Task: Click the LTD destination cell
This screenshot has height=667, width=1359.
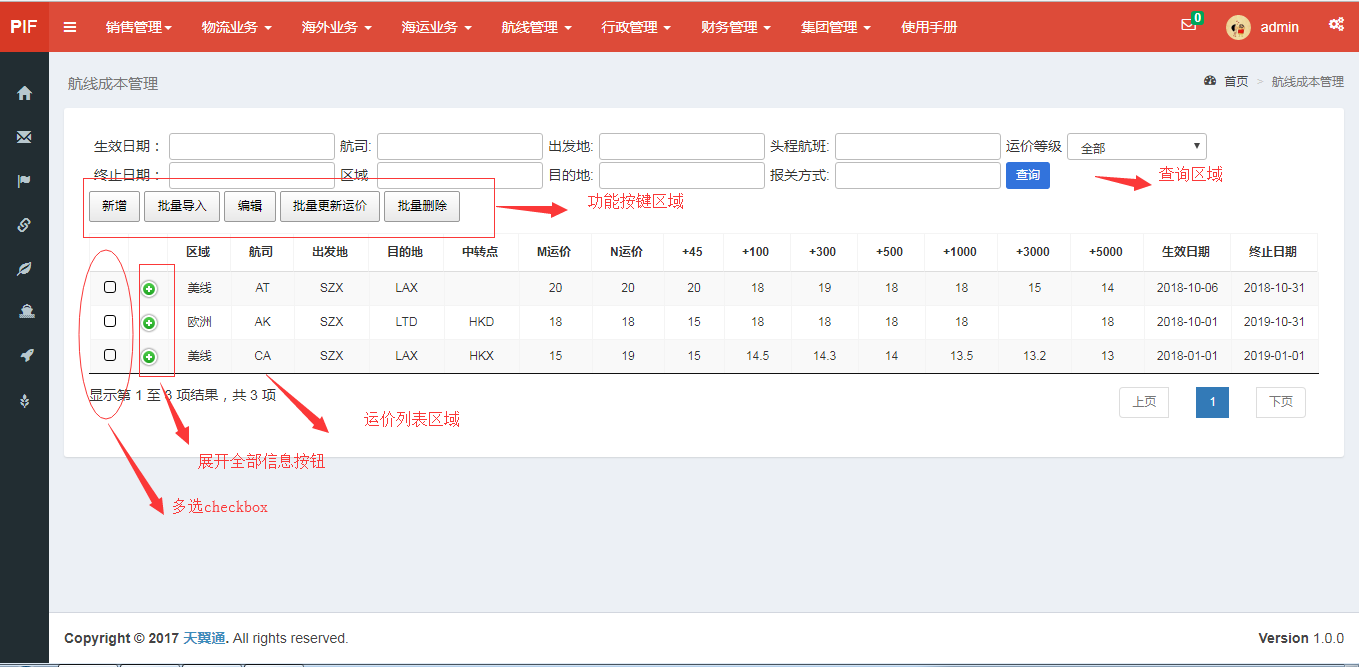Action: pyautogui.click(x=406, y=322)
